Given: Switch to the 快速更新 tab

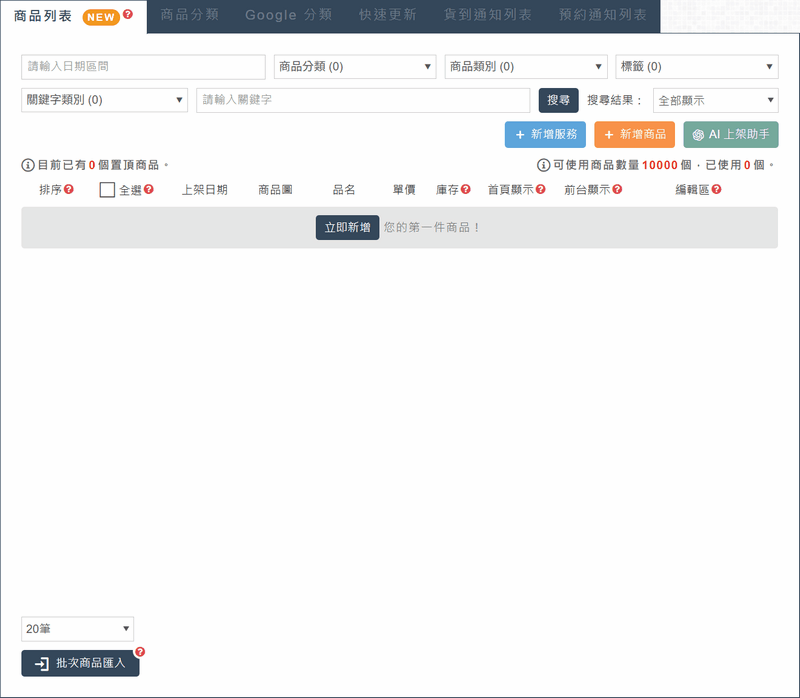Looking at the screenshot, I should 388,15.
